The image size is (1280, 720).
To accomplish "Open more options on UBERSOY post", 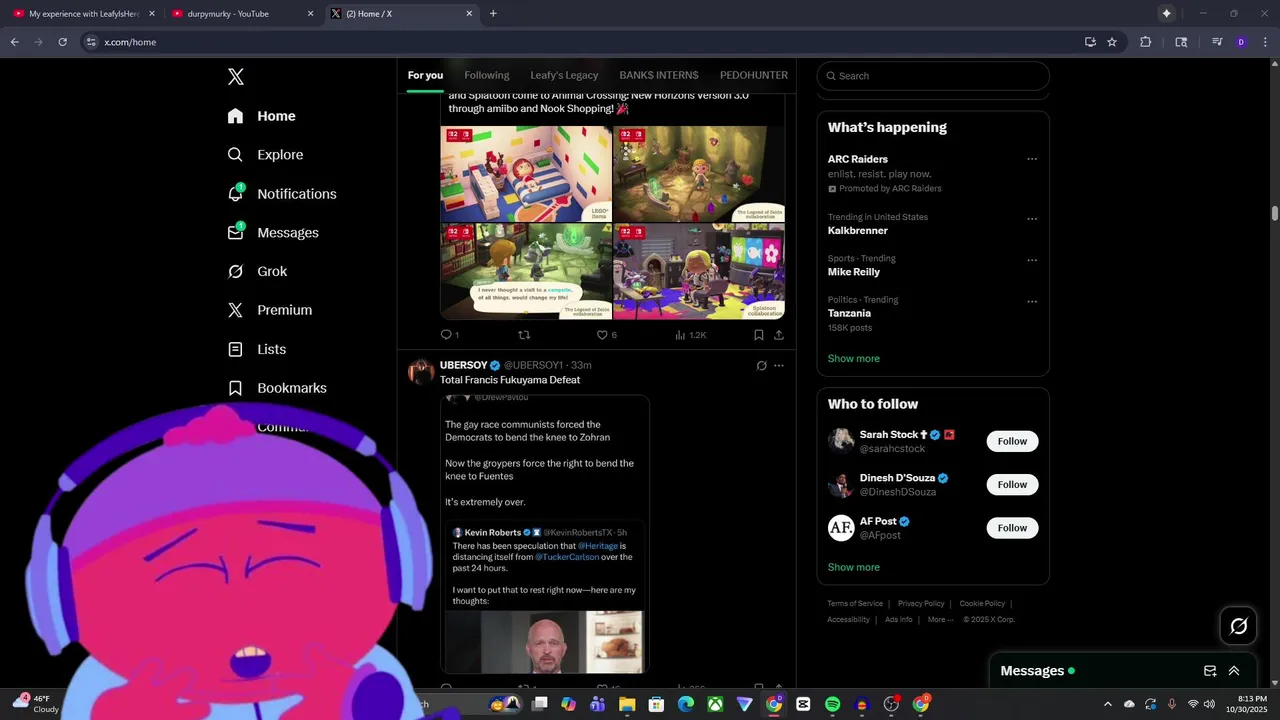I will (779, 366).
